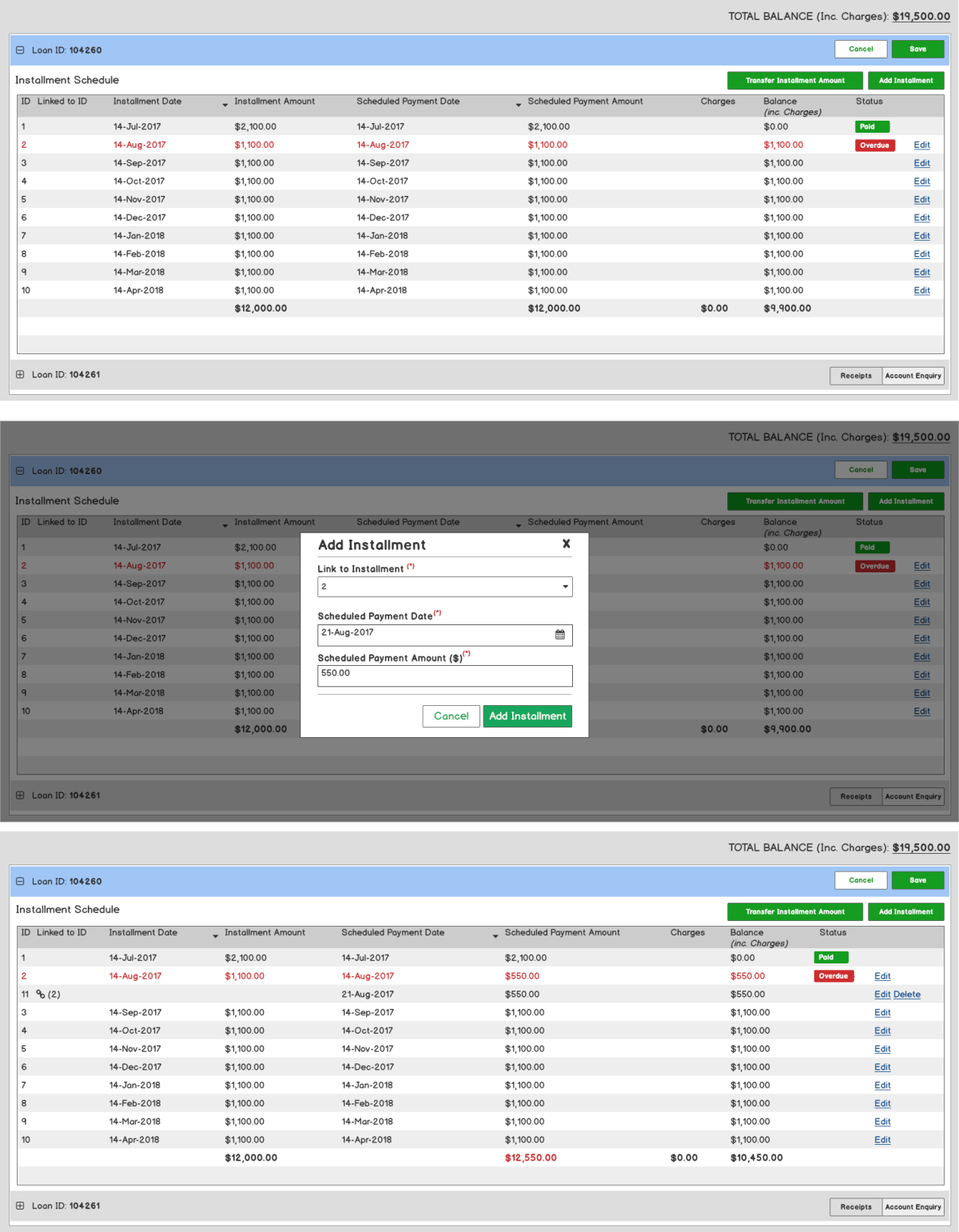
Task: Click the Paid status badge in the top panel
Action: [x=872, y=126]
